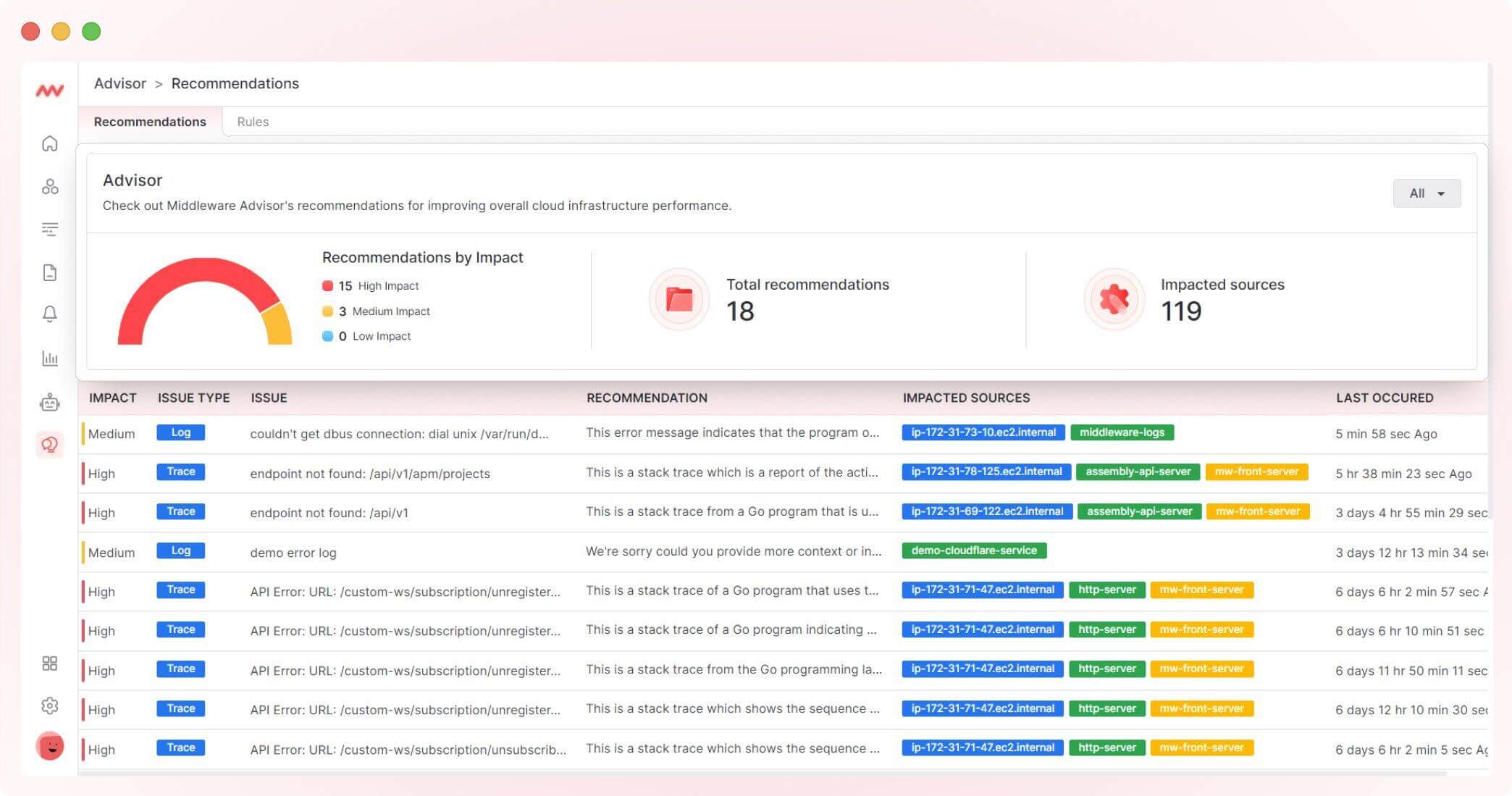Click the red High Impact legend swatch
The height and width of the screenshot is (796, 1512).
click(x=327, y=286)
